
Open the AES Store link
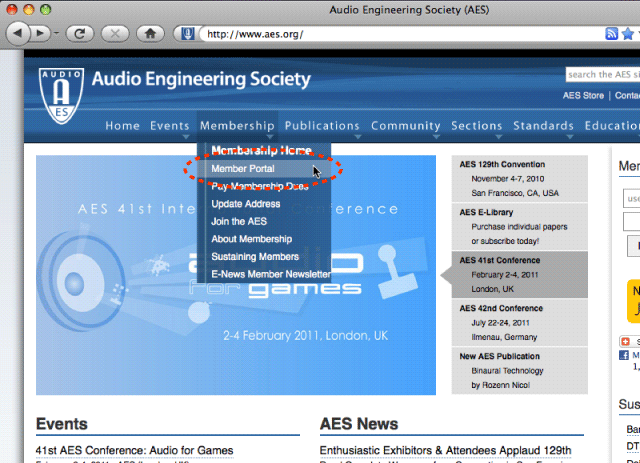(583, 96)
